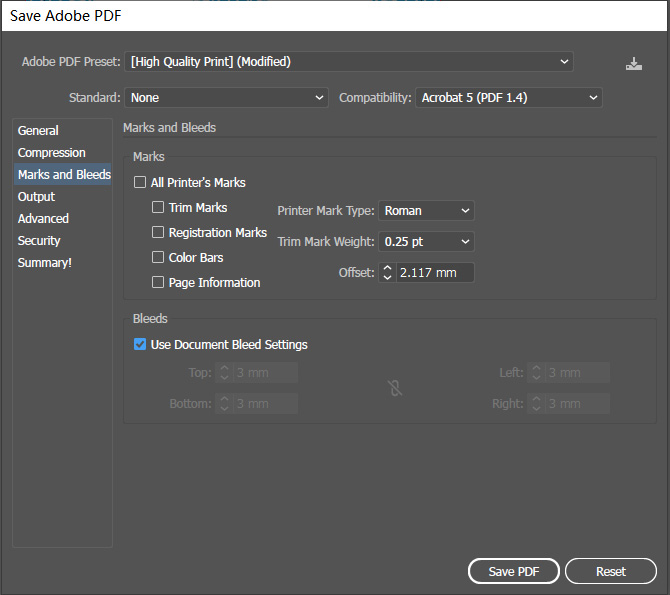The height and width of the screenshot is (595, 670).
Task: Decrease Offset using the down stepper arrow
Action: tap(388, 277)
